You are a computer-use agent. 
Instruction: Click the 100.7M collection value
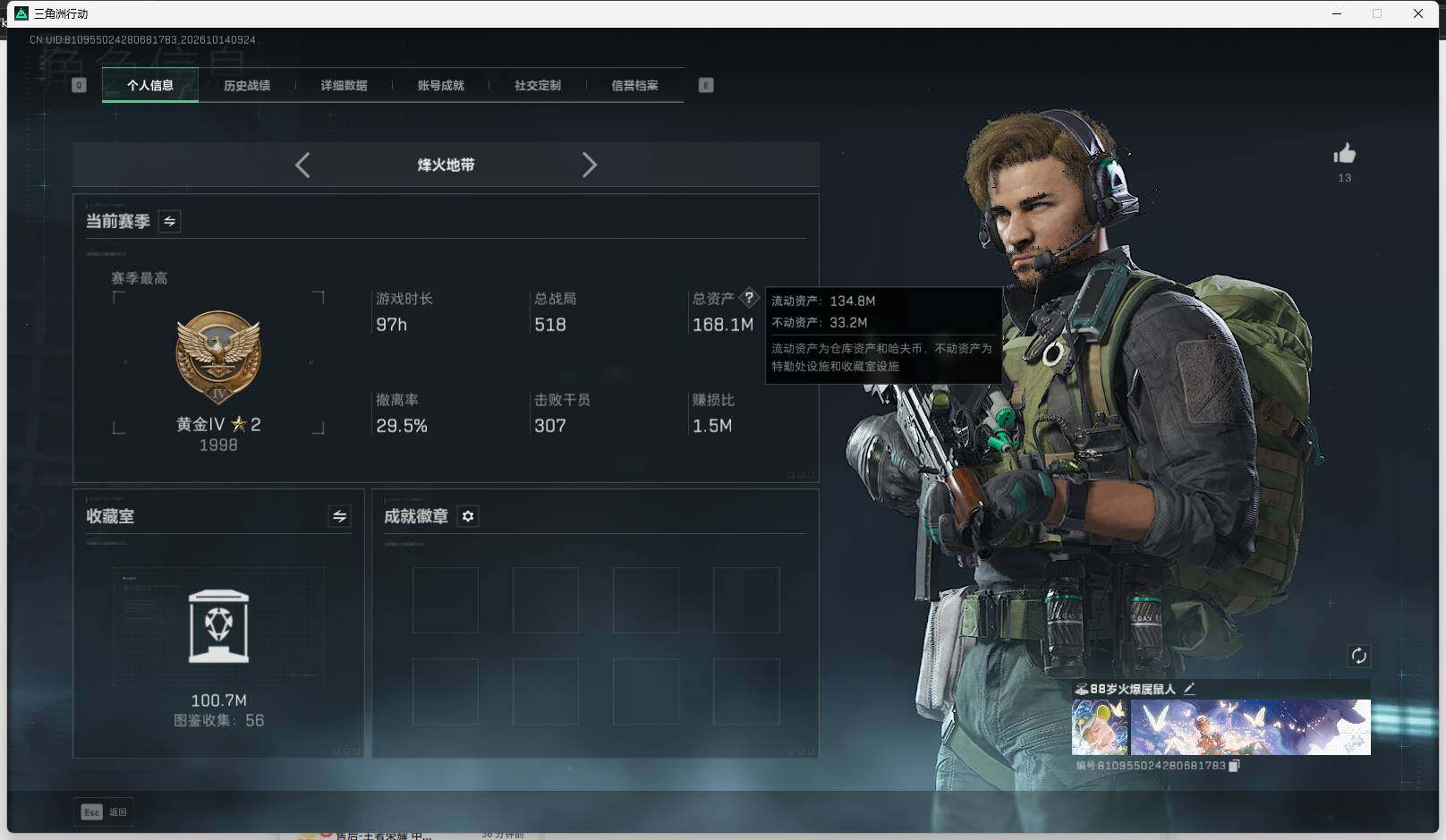(219, 700)
